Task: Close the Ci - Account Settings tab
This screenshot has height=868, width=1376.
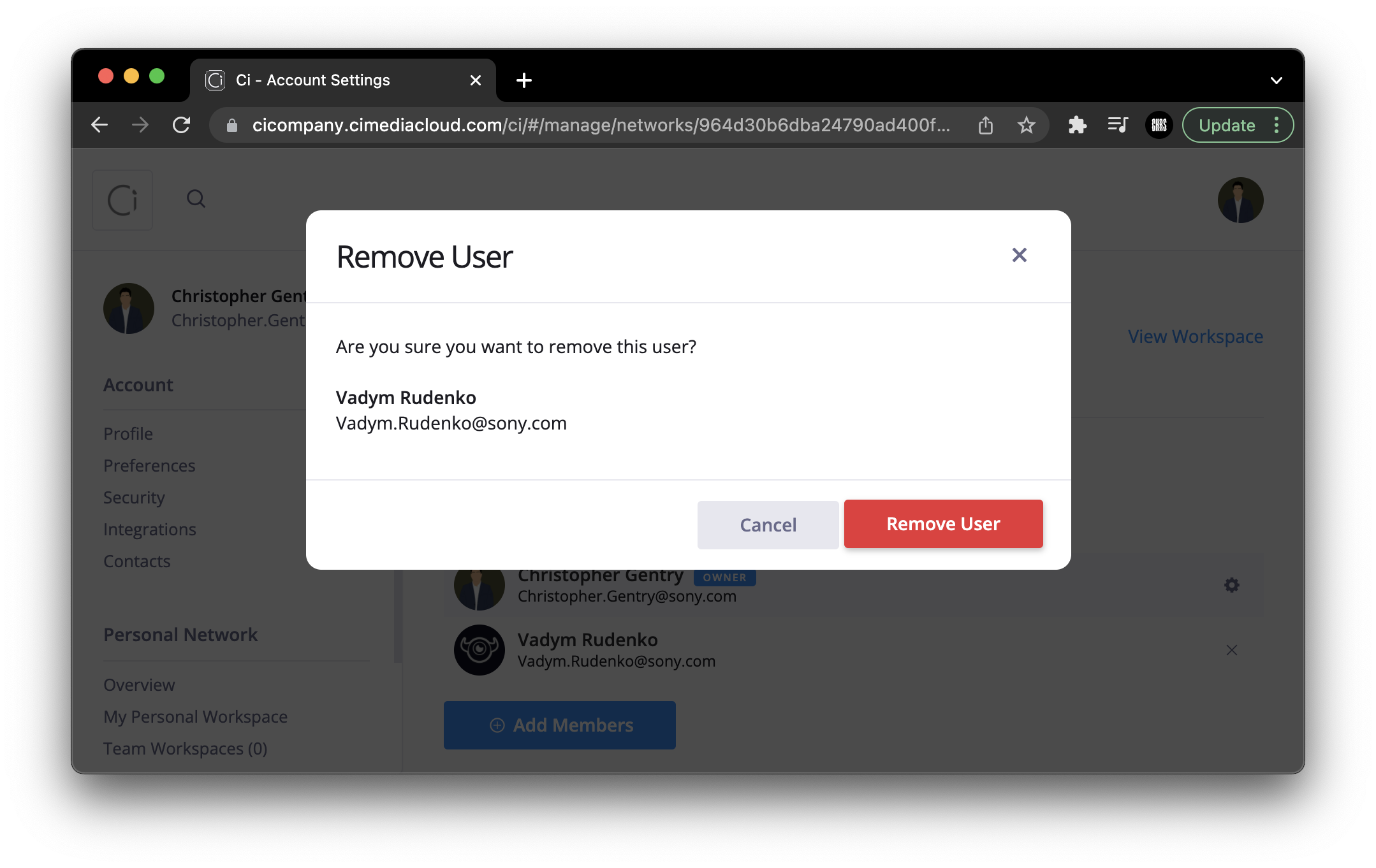Action: point(475,80)
